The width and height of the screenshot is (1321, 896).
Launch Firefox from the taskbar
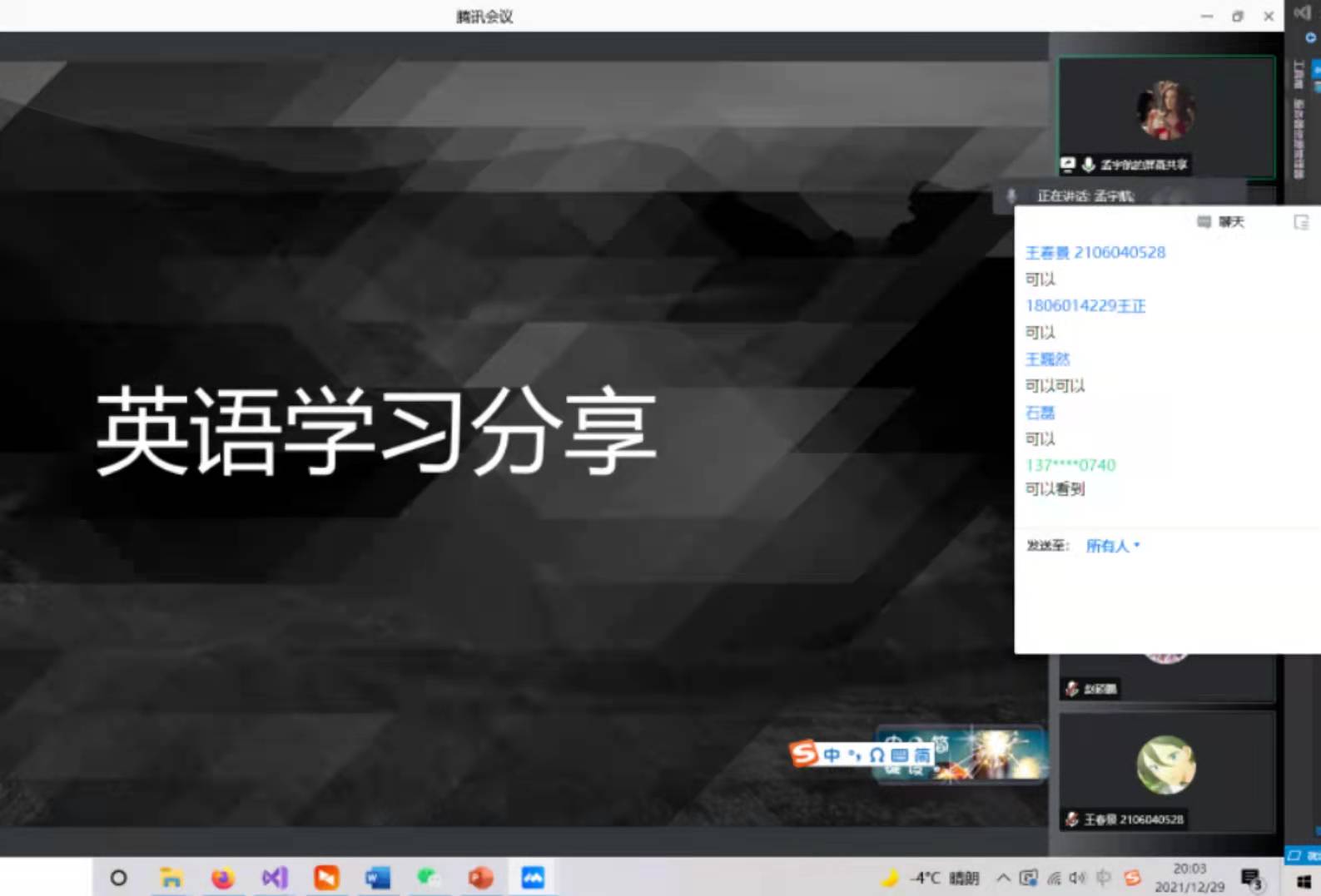(x=222, y=878)
